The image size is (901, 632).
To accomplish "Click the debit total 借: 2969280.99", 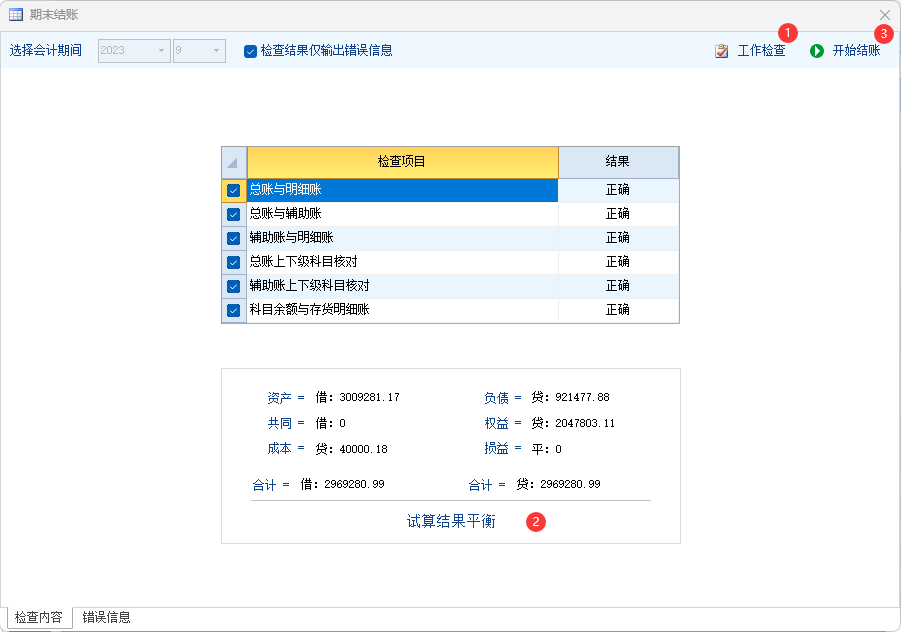I will [342, 484].
